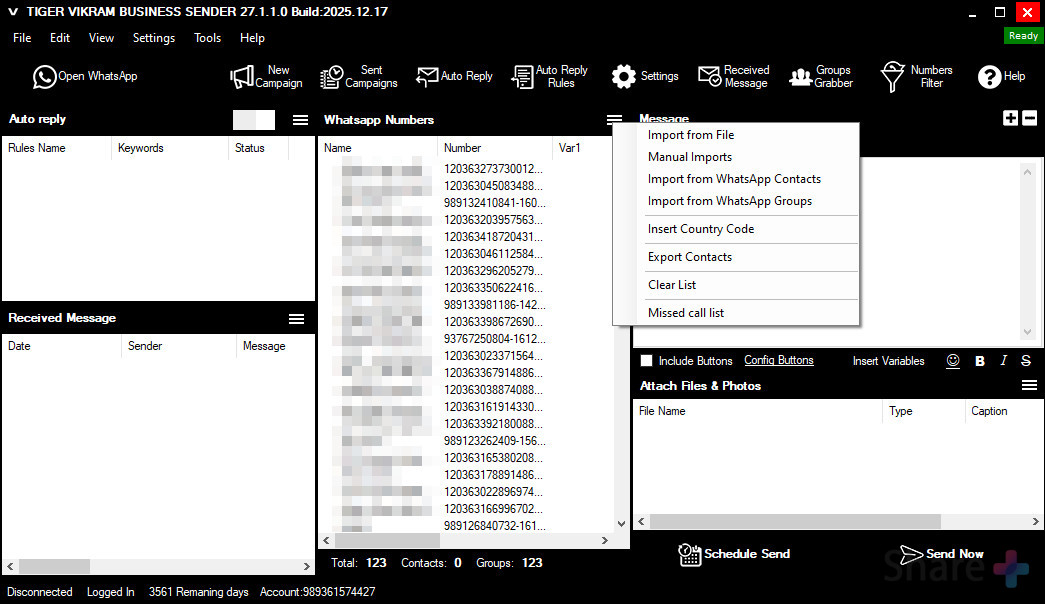Sort numbers list by Name column
This screenshot has width=1045, height=604.
378,148
